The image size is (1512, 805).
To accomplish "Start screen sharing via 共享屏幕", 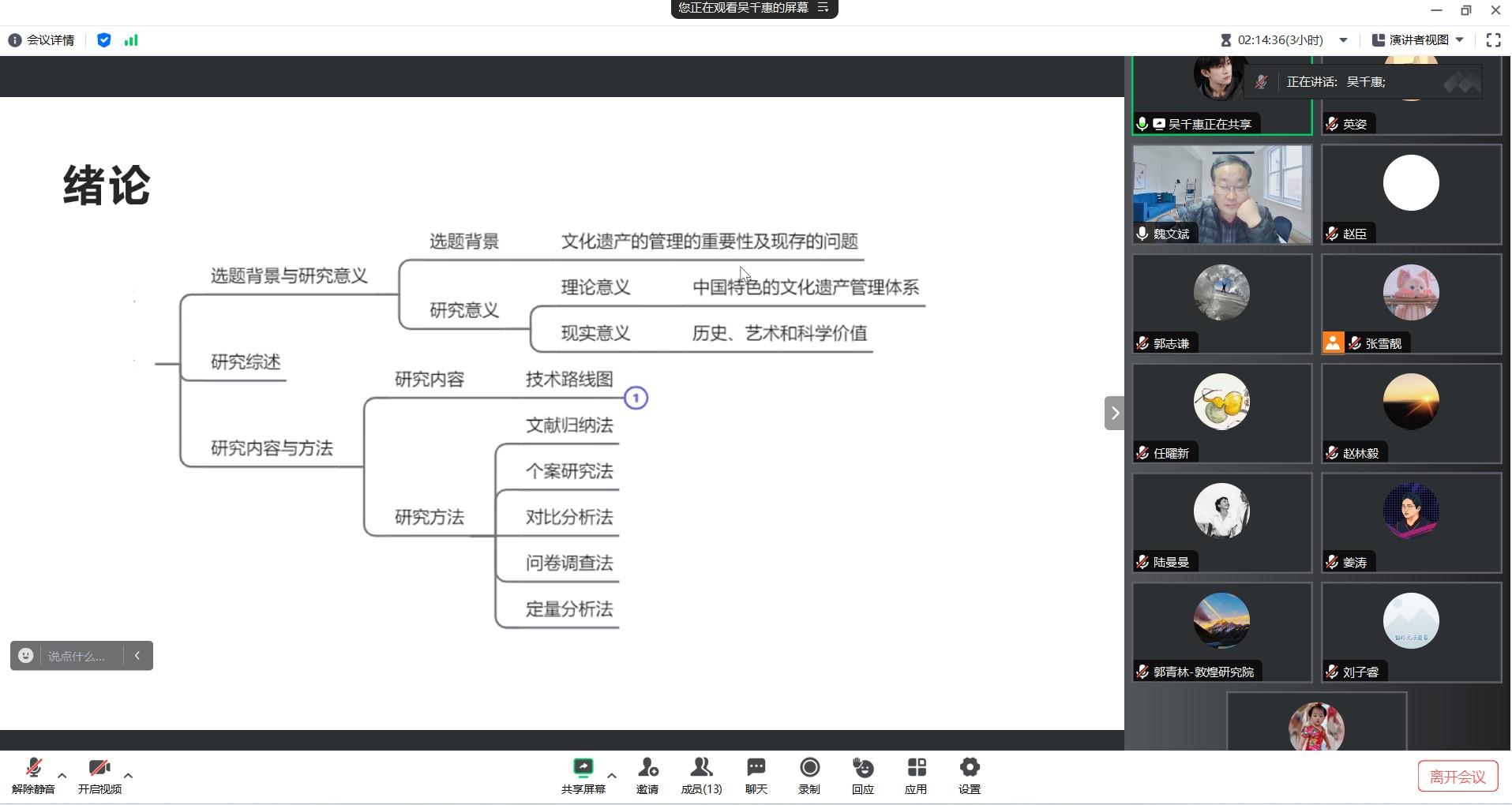I will (583, 777).
